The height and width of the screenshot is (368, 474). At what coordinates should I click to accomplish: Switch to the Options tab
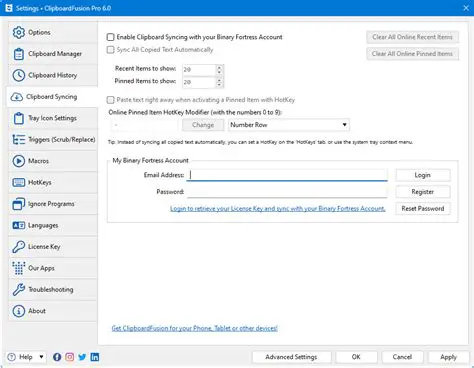[53, 32]
